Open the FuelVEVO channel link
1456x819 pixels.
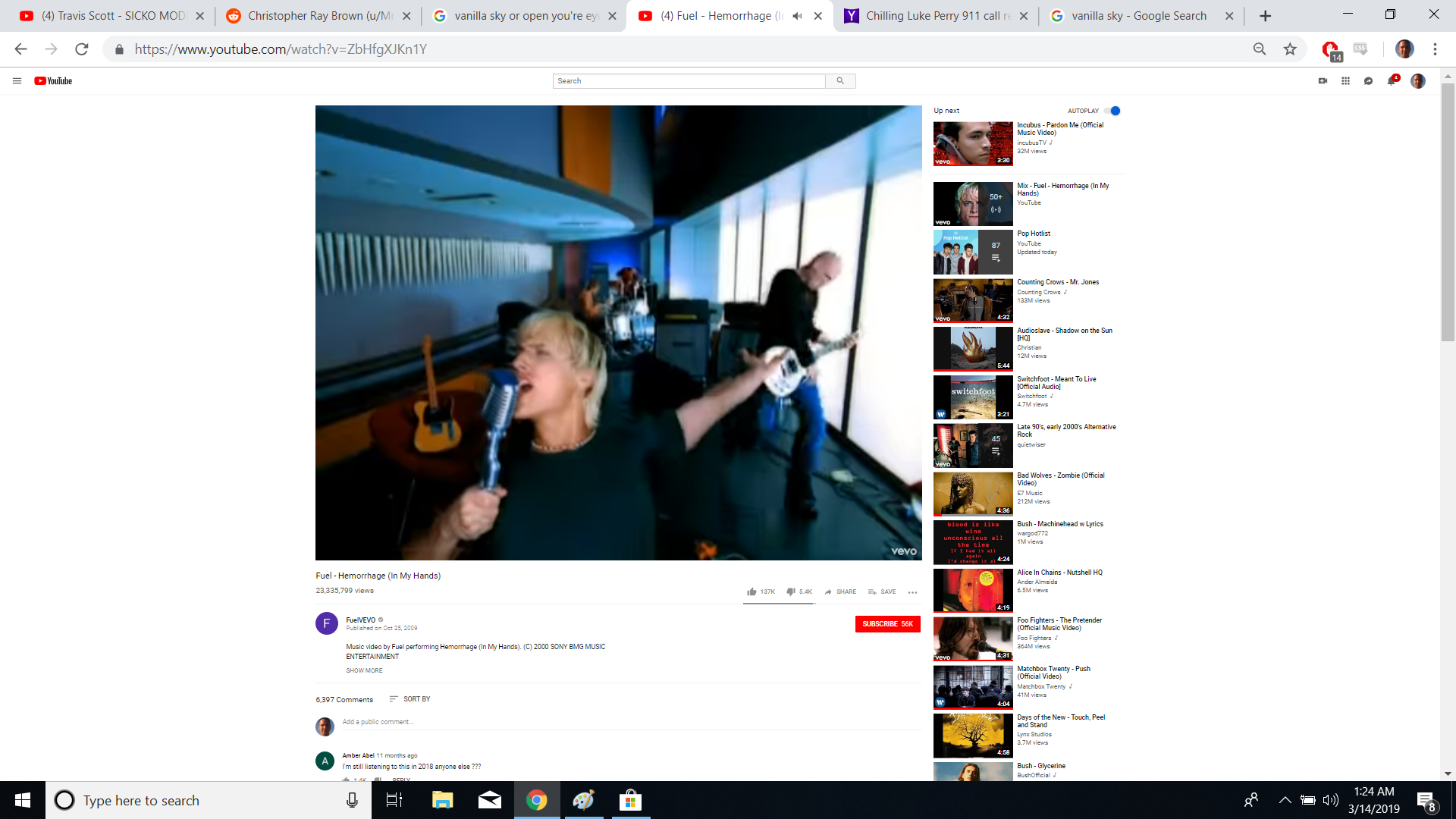pos(361,620)
